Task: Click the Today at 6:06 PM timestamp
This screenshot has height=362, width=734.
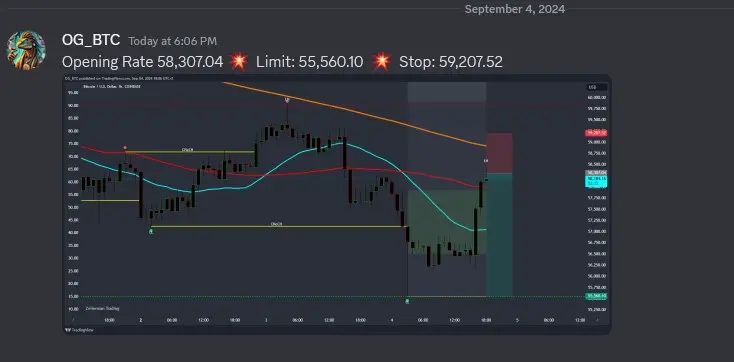Action: pyautogui.click(x=173, y=41)
